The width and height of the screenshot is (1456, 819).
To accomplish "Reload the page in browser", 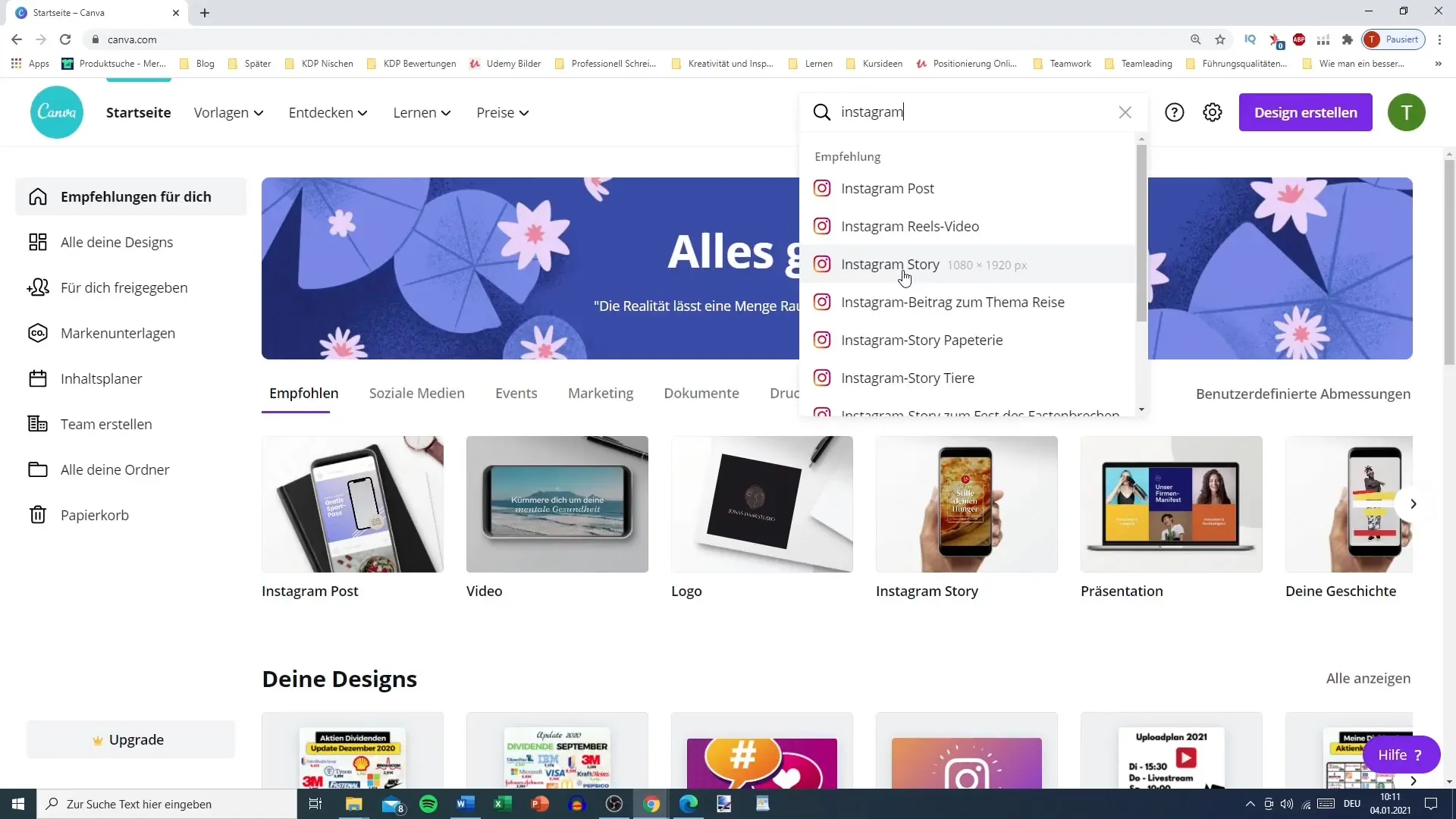I will (x=65, y=39).
